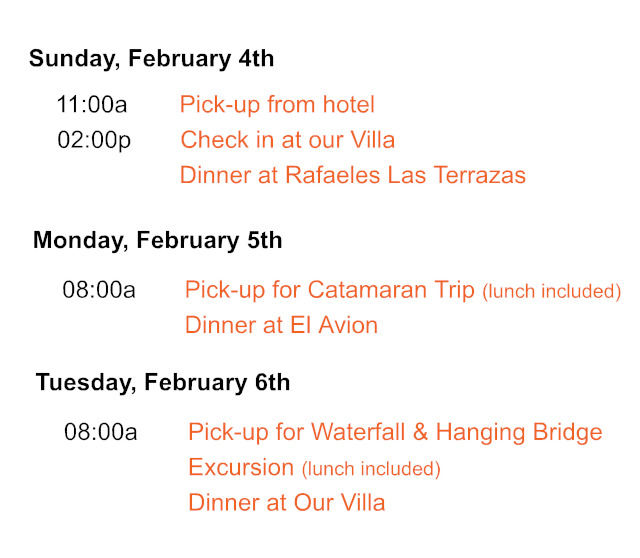Click the 11:00a time entry
The image size is (640, 558).
coord(92,104)
